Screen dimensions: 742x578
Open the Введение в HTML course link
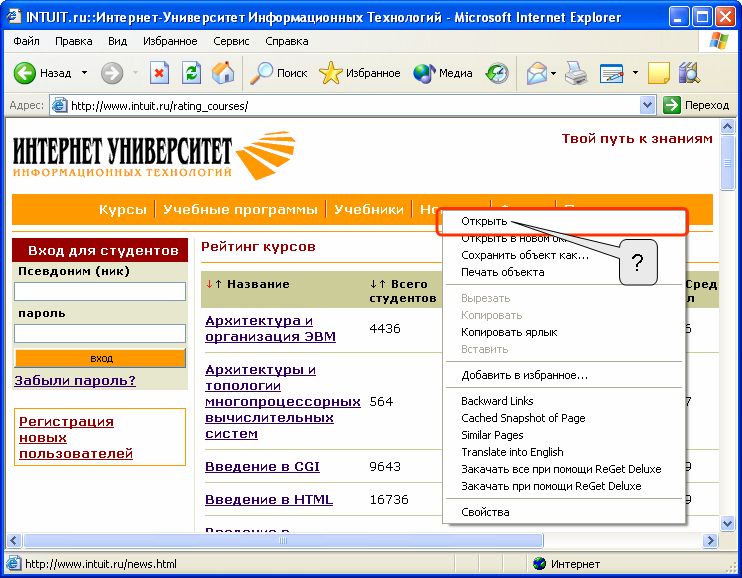269,500
